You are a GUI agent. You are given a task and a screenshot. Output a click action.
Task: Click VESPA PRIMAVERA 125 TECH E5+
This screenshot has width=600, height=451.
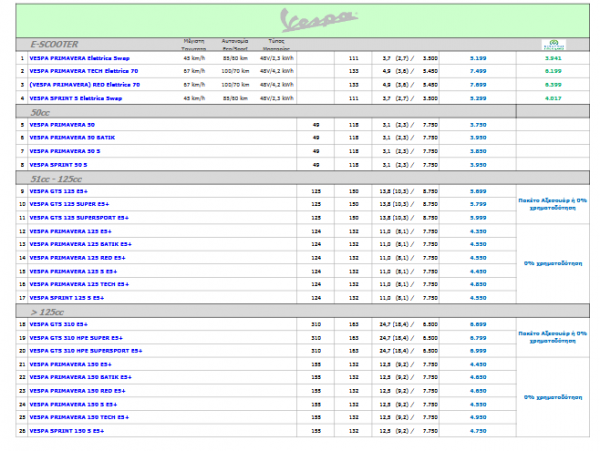pyautogui.click(x=79, y=285)
